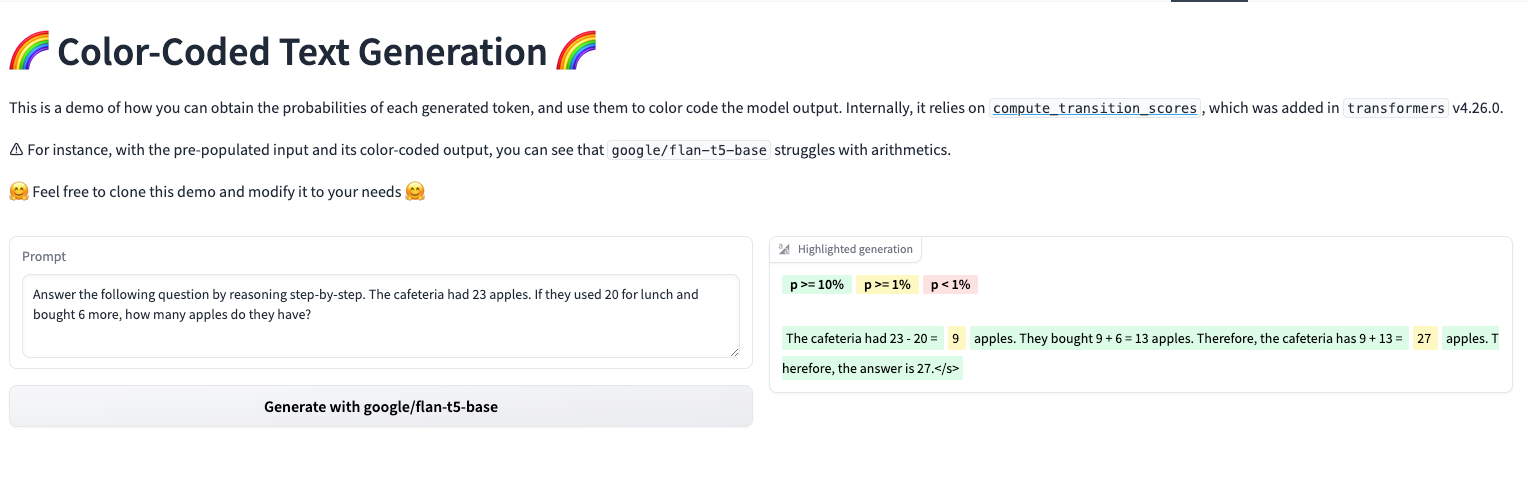Click the hugging face emoji after 'your needs'

coord(415,191)
